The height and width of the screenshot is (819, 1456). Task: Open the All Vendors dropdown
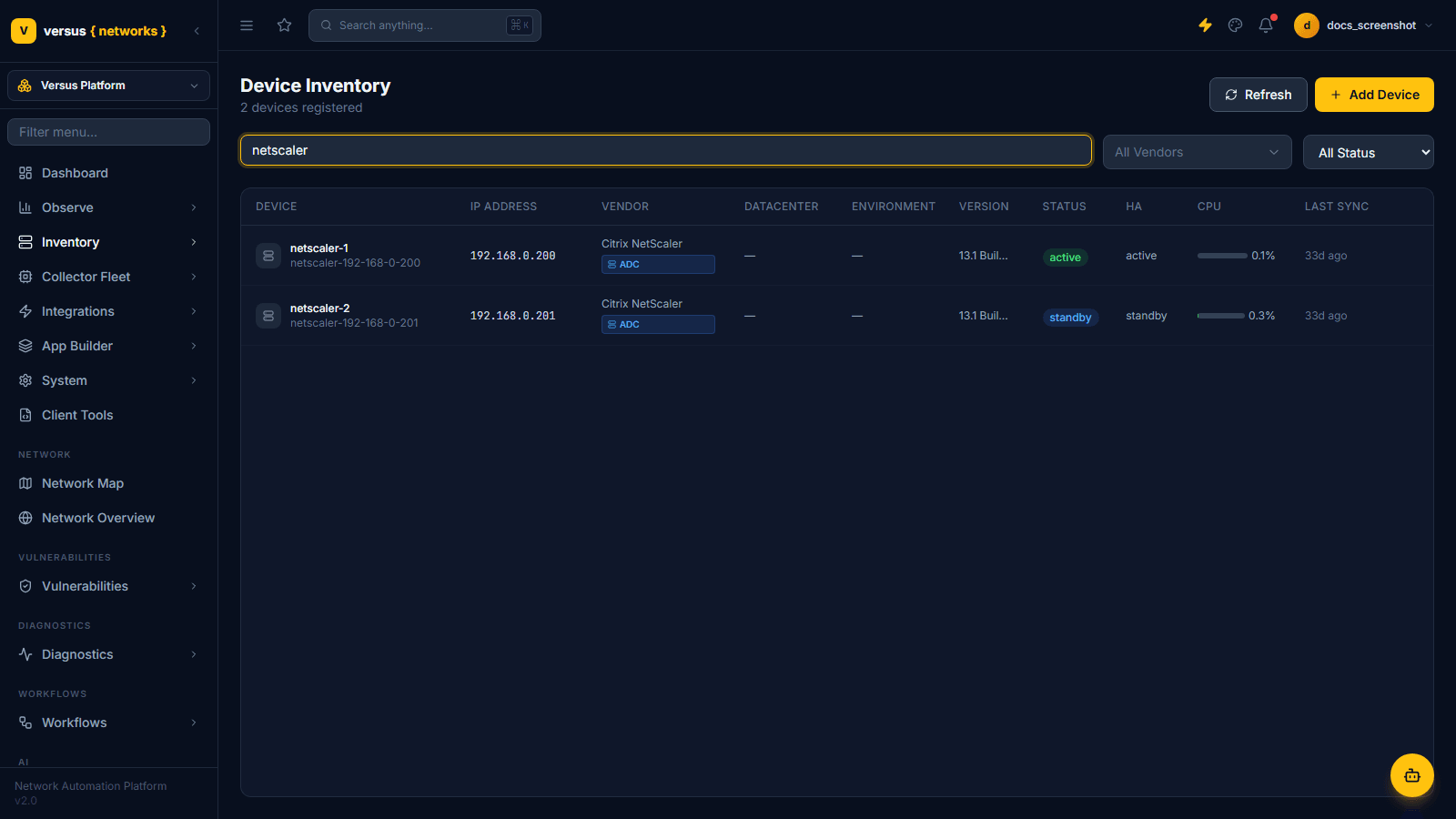point(1197,152)
